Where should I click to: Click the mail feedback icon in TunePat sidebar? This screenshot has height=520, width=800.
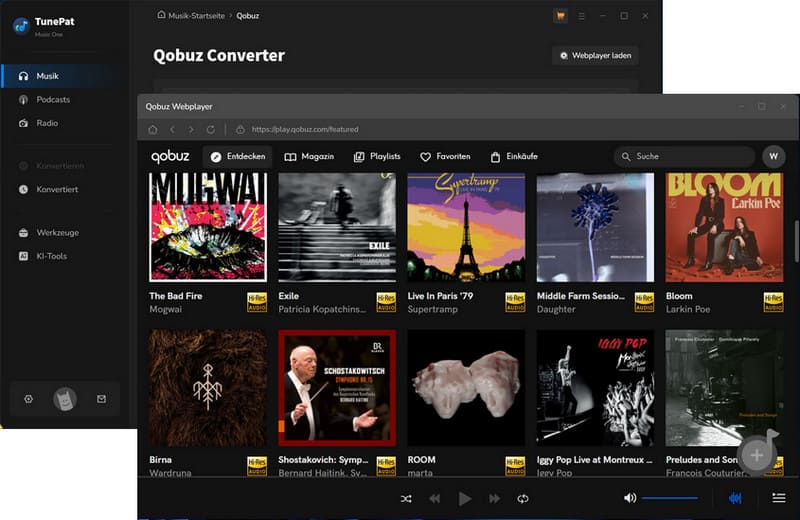(102, 399)
